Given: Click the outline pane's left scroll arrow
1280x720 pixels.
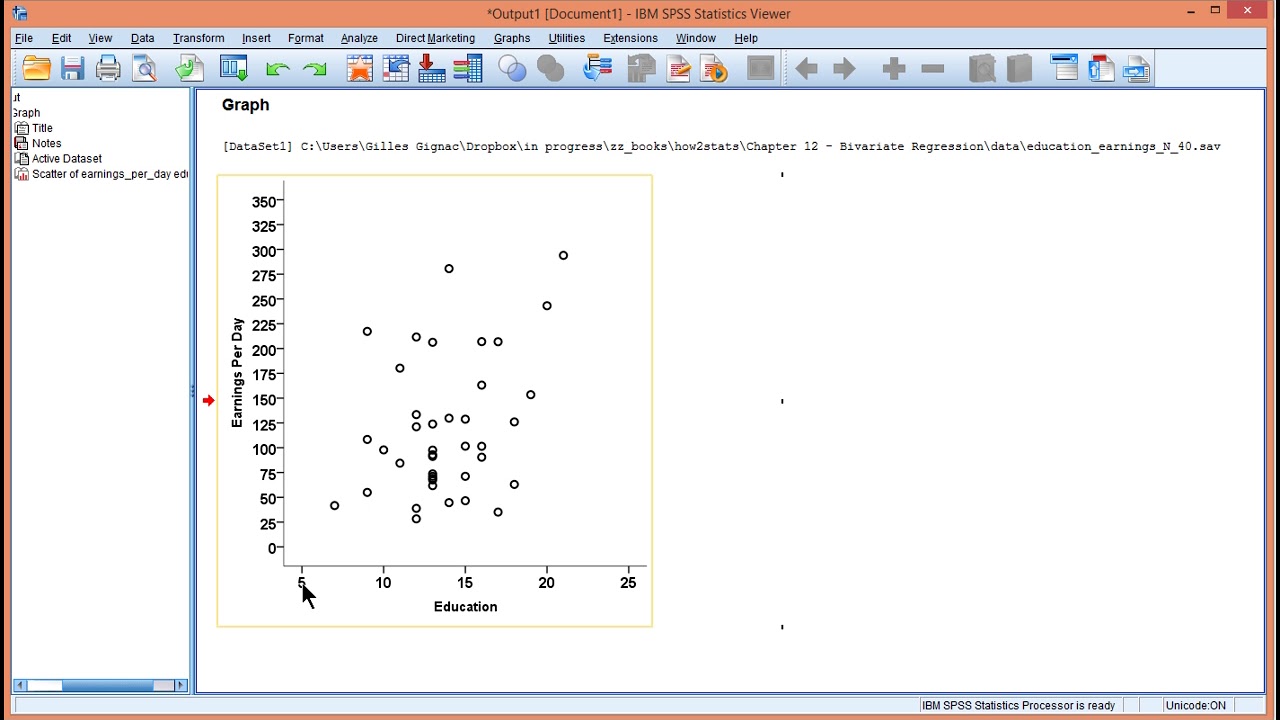Looking at the screenshot, I should point(19,685).
